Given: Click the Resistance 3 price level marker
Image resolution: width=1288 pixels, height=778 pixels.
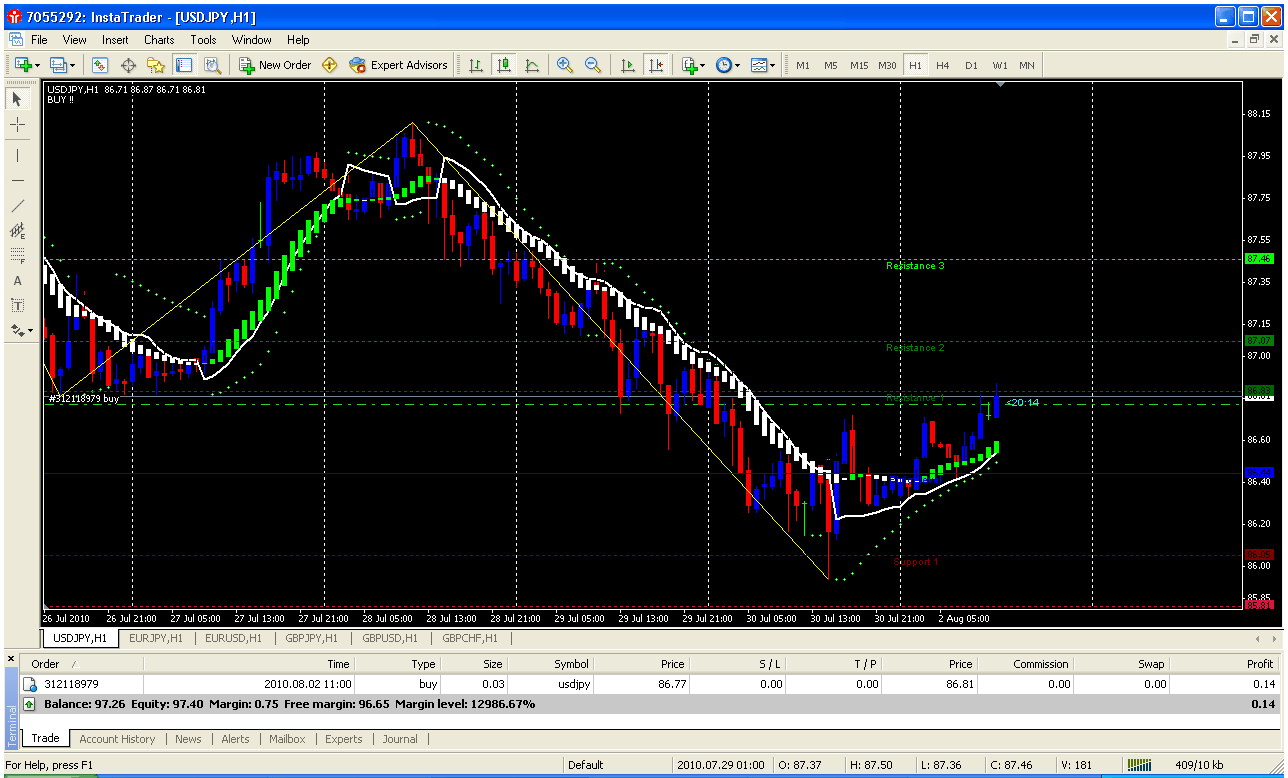Looking at the screenshot, I should click(x=915, y=266).
